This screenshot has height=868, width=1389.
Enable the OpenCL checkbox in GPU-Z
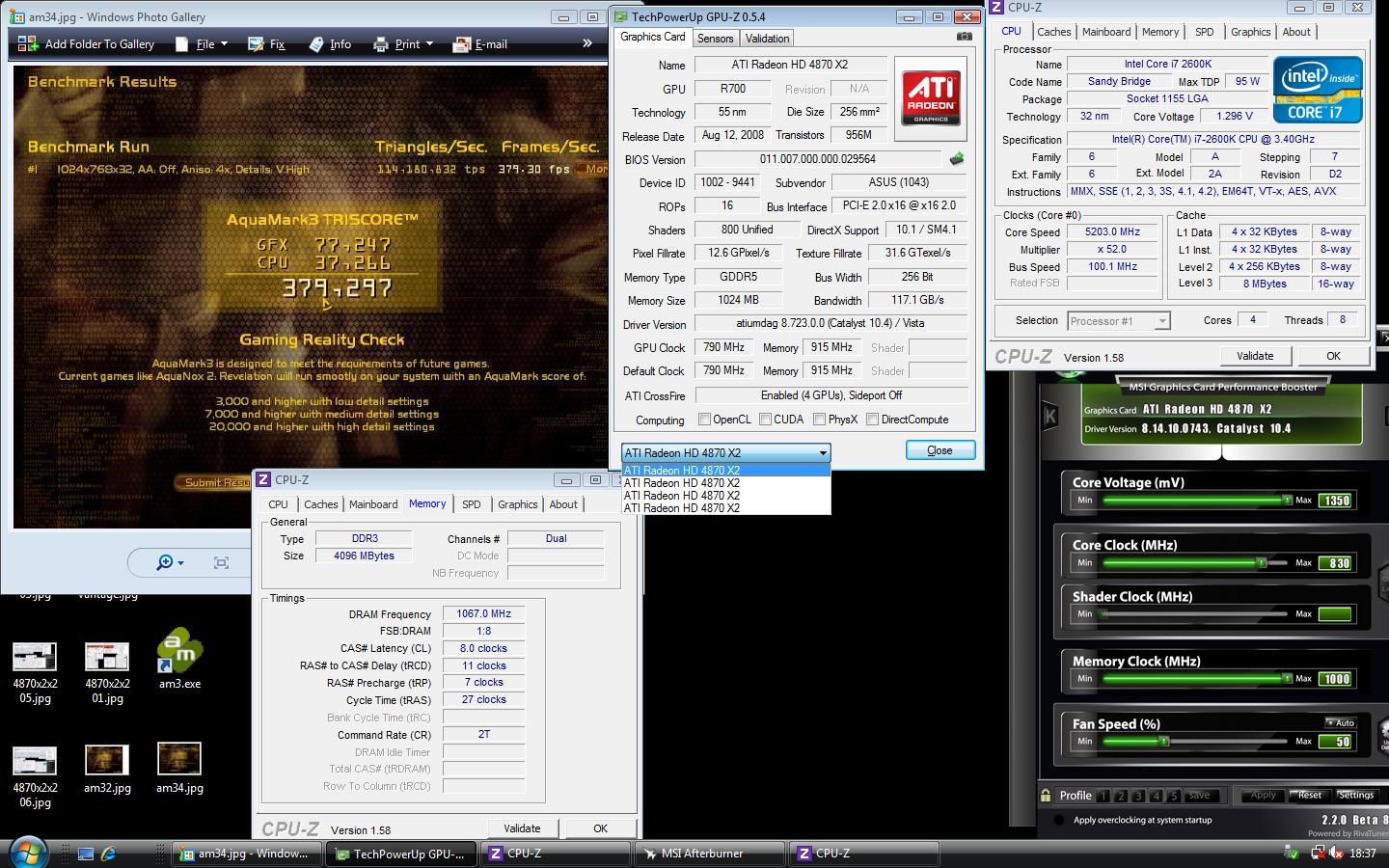[x=704, y=420]
